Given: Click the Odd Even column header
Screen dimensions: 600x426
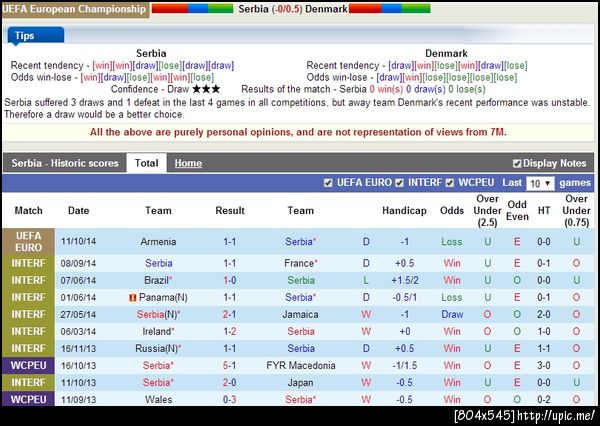Looking at the screenshot, I should pyautogui.click(x=517, y=211).
